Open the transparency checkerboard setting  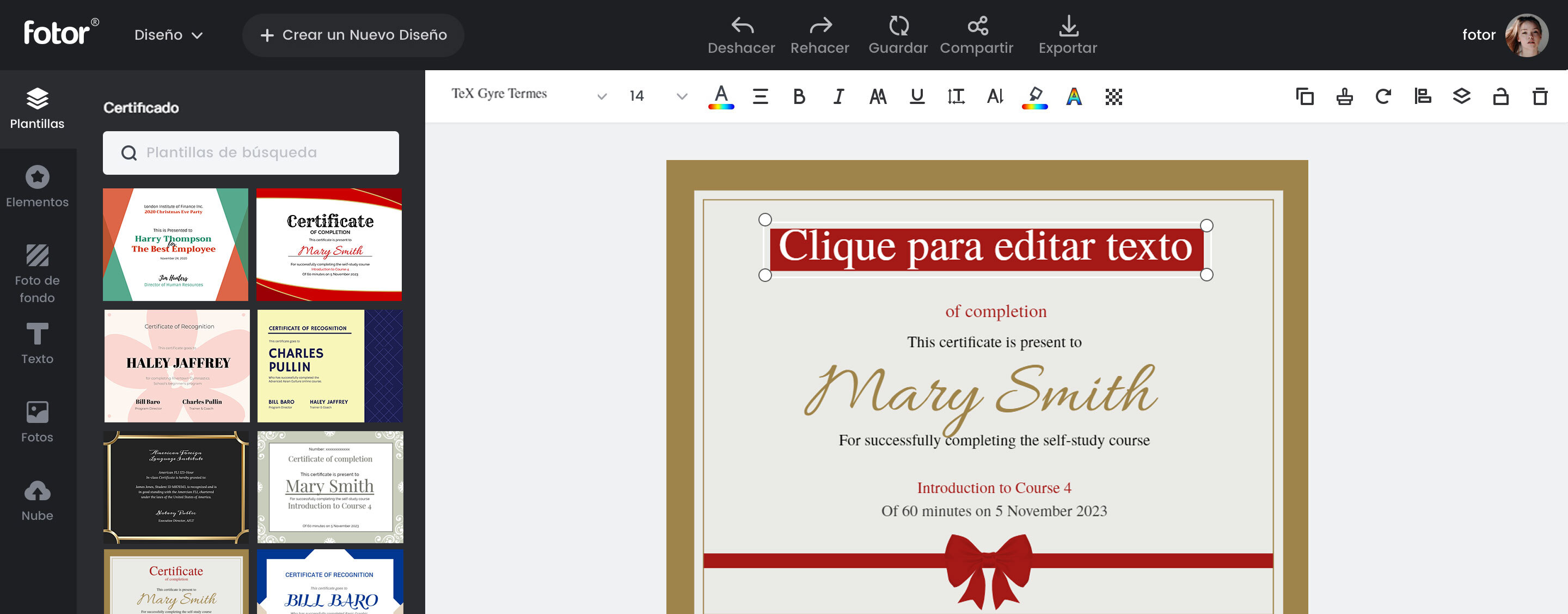(1113, 96)
